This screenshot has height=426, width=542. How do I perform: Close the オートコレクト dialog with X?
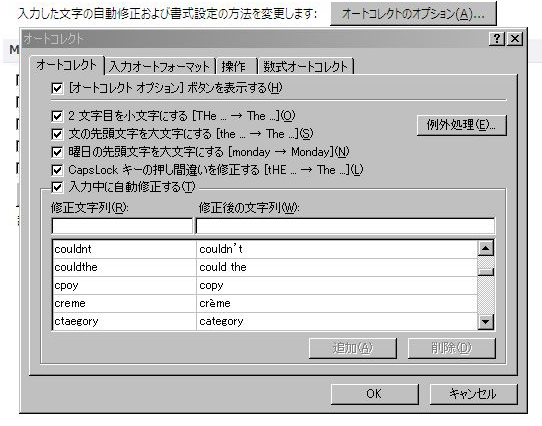click(x=515, y=38)
